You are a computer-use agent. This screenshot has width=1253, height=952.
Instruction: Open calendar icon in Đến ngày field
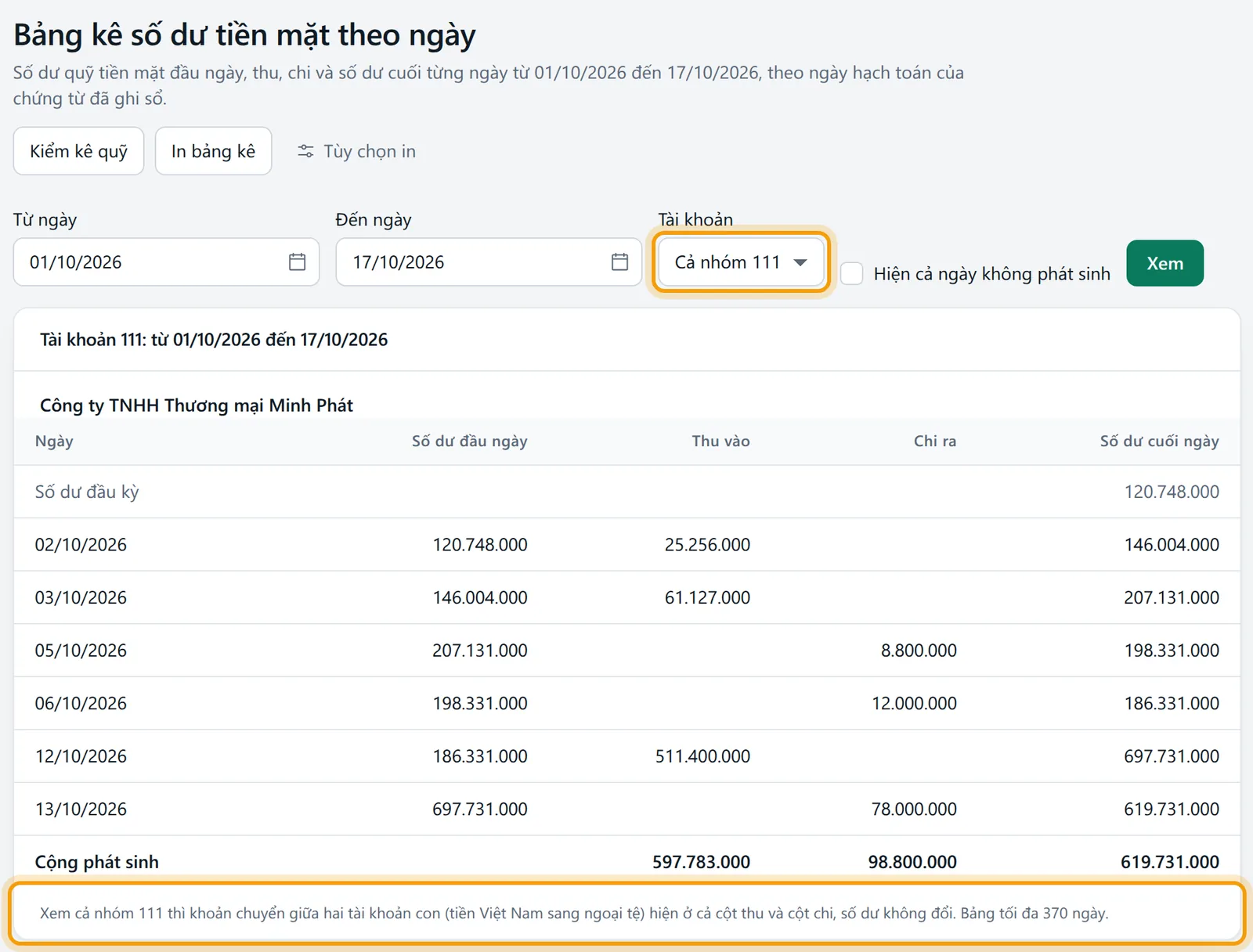pos(619,262)
